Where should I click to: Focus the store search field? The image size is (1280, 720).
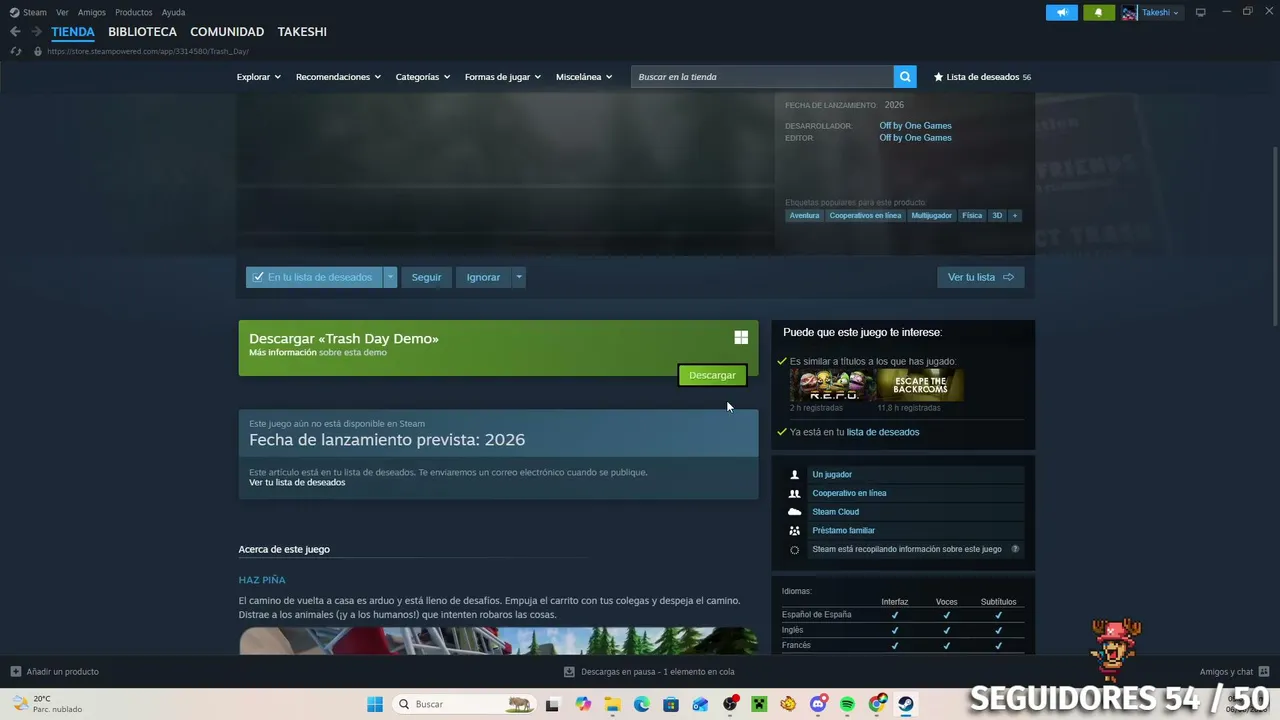(x=762, y=77)
